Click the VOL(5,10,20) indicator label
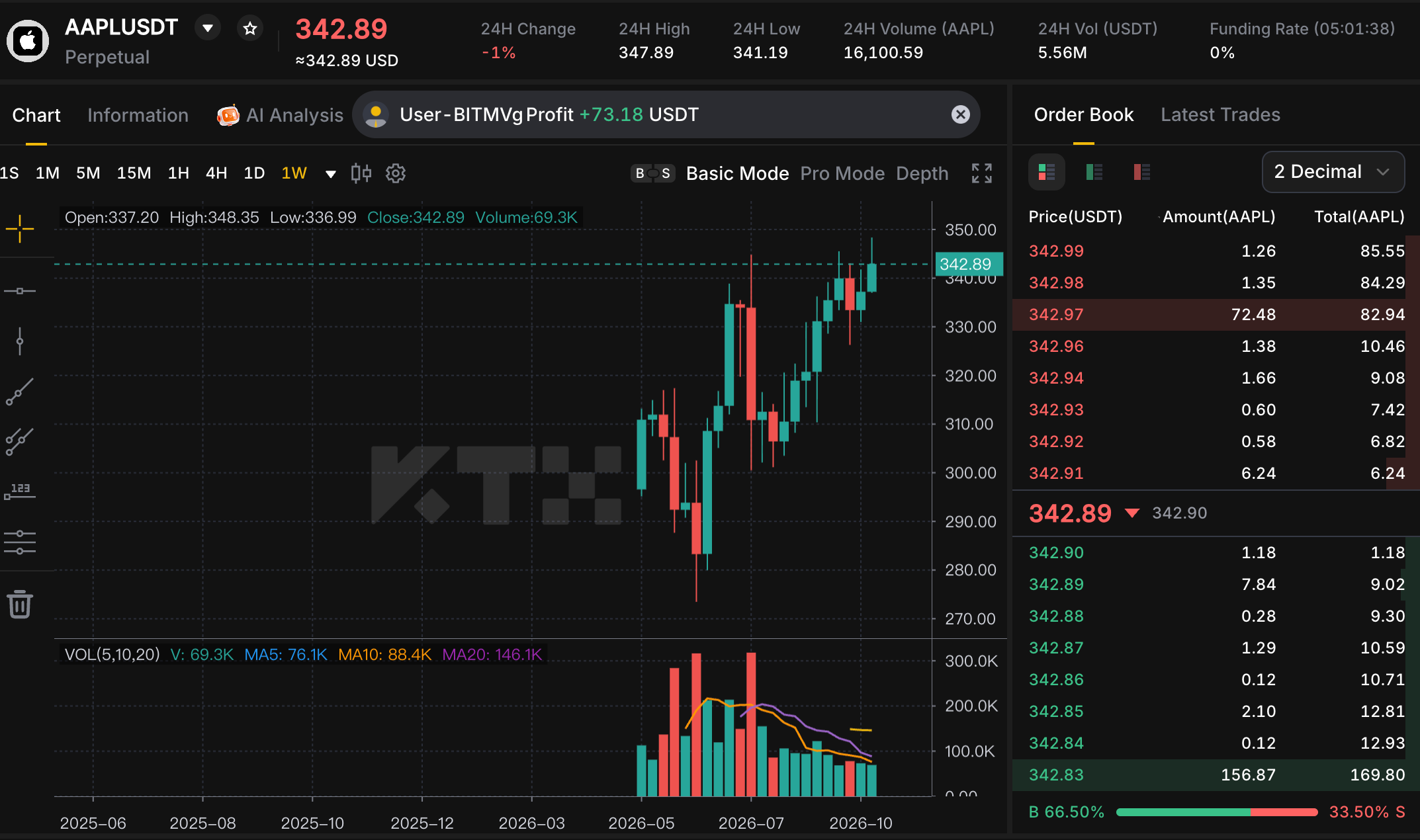Viewport: 1420px width, 840px height. [x=112, y=655]
